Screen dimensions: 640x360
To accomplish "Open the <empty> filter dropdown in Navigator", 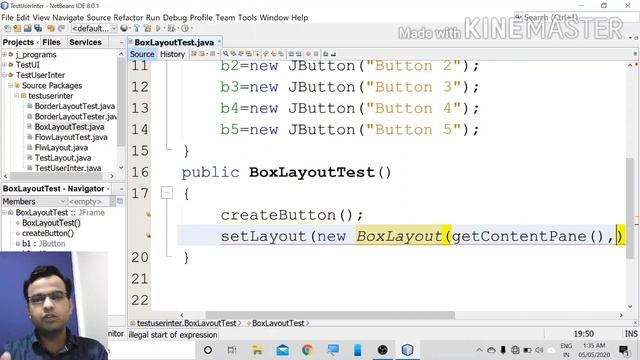I will point(91,201).
